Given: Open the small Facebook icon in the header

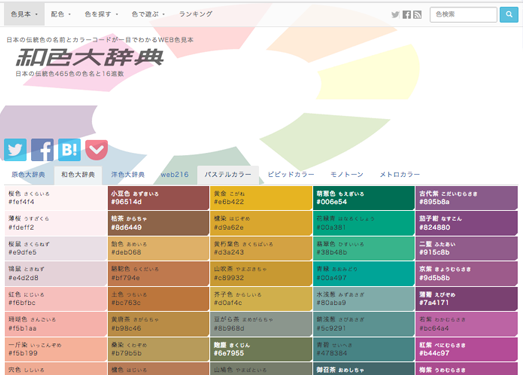Looking at the screenshot, I should tap(407, 15).
